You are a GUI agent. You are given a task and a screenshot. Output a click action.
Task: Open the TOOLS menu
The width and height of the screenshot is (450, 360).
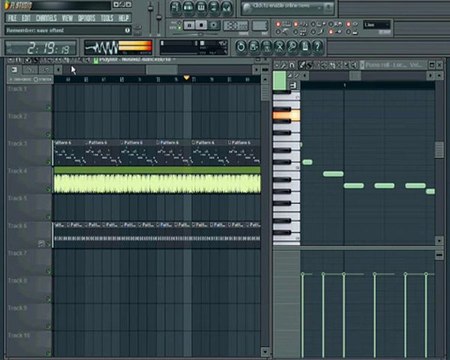pos(107,18)
